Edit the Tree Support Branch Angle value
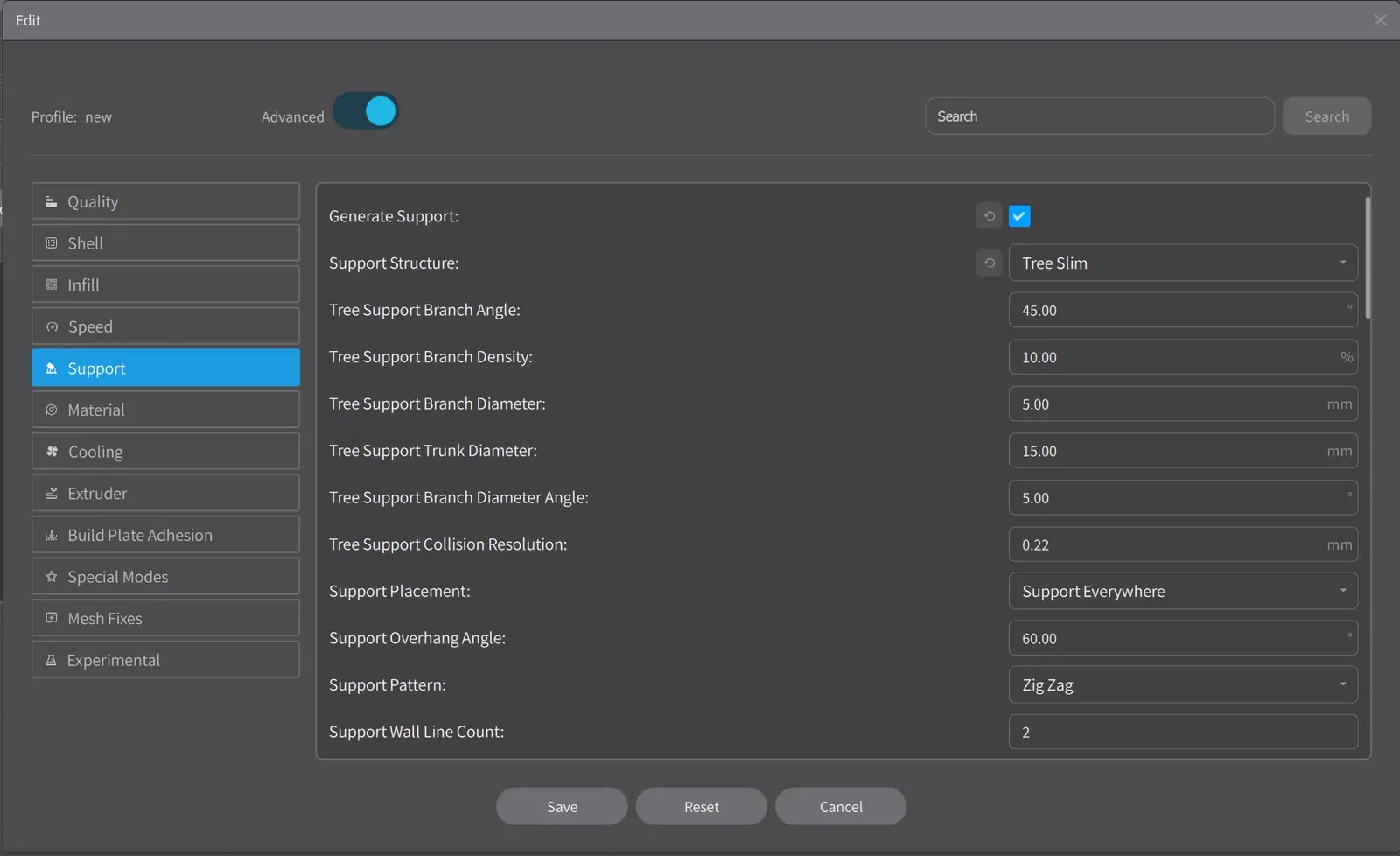1400x856 pixels. click(x=1183, y=310)
